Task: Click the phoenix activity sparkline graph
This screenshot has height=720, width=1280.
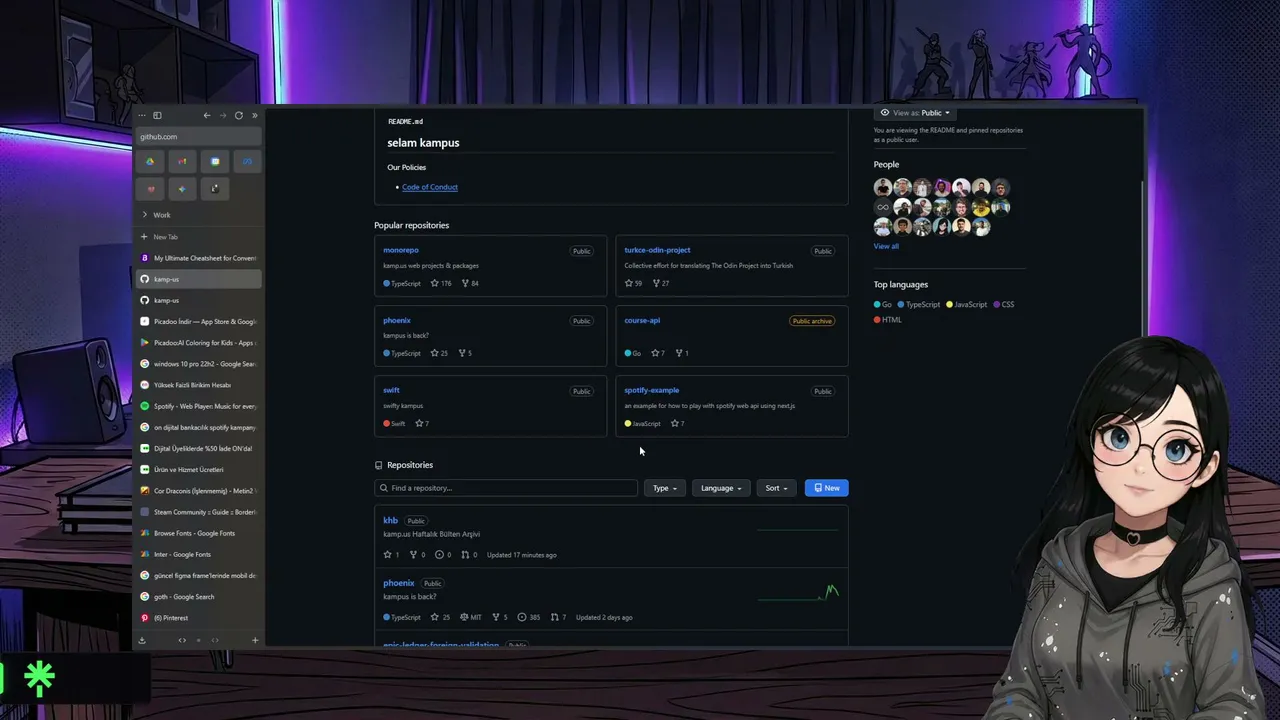Action: click(x=798, y=592)
